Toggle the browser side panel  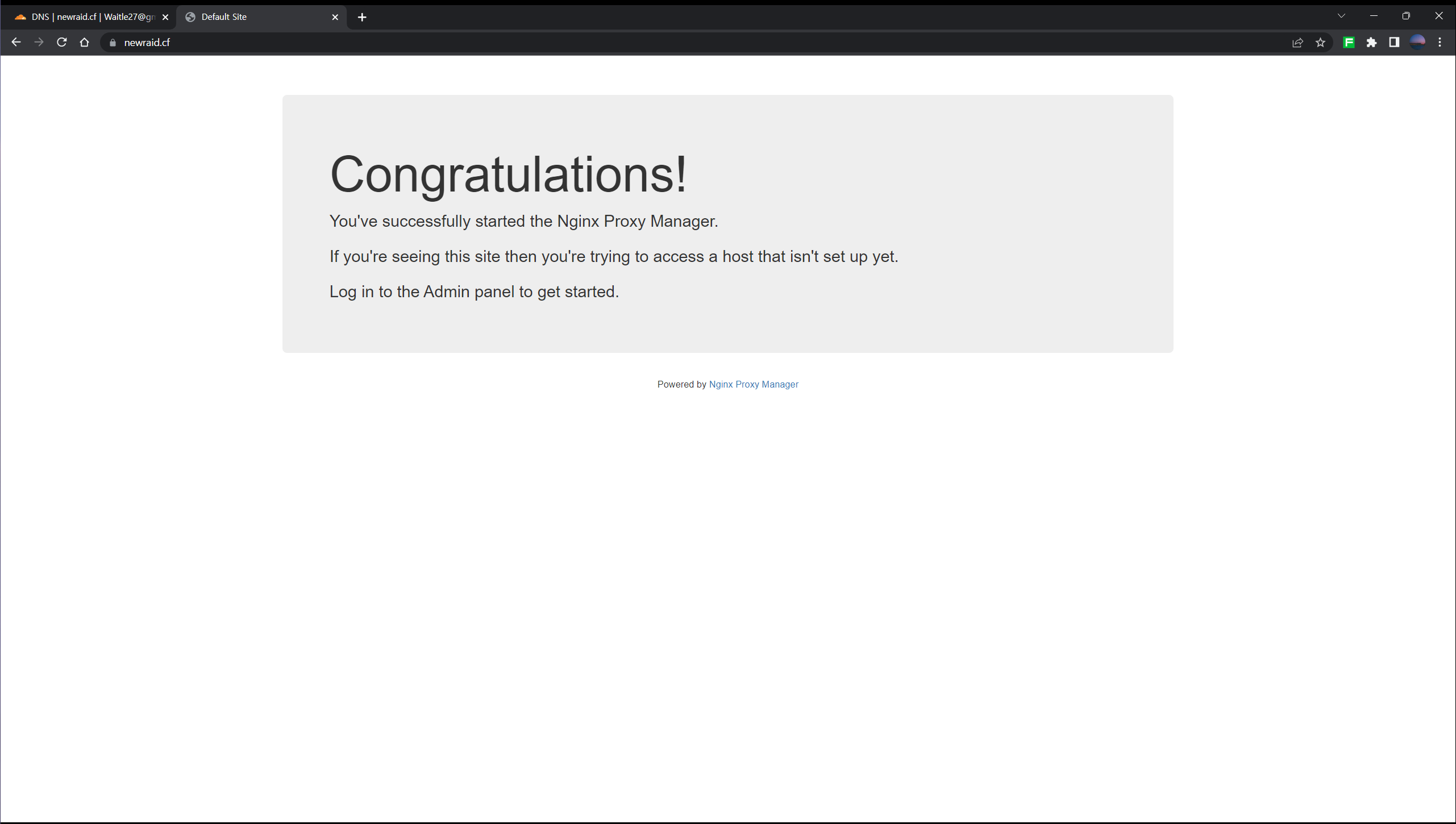coord(1394,43)
